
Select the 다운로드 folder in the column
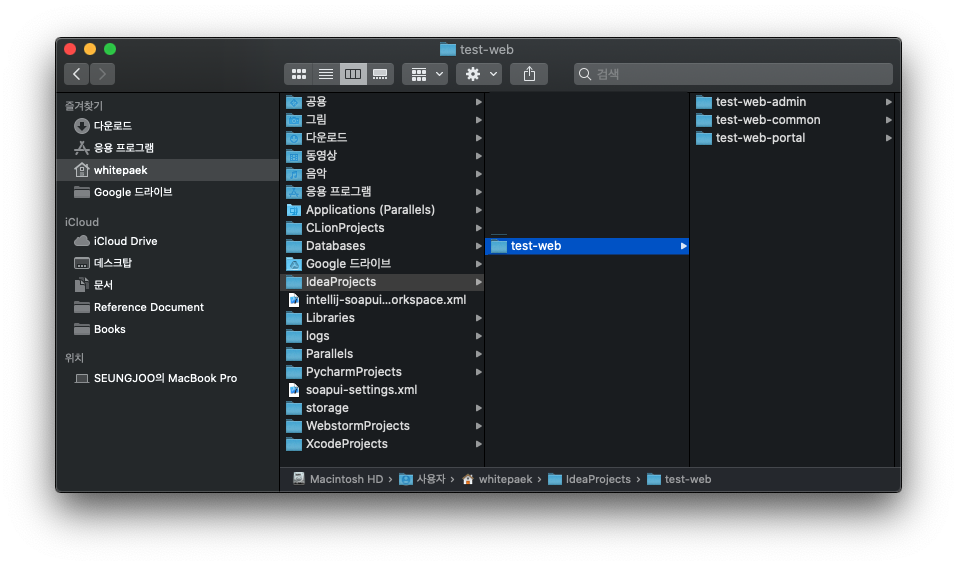[x=382, y=137]
